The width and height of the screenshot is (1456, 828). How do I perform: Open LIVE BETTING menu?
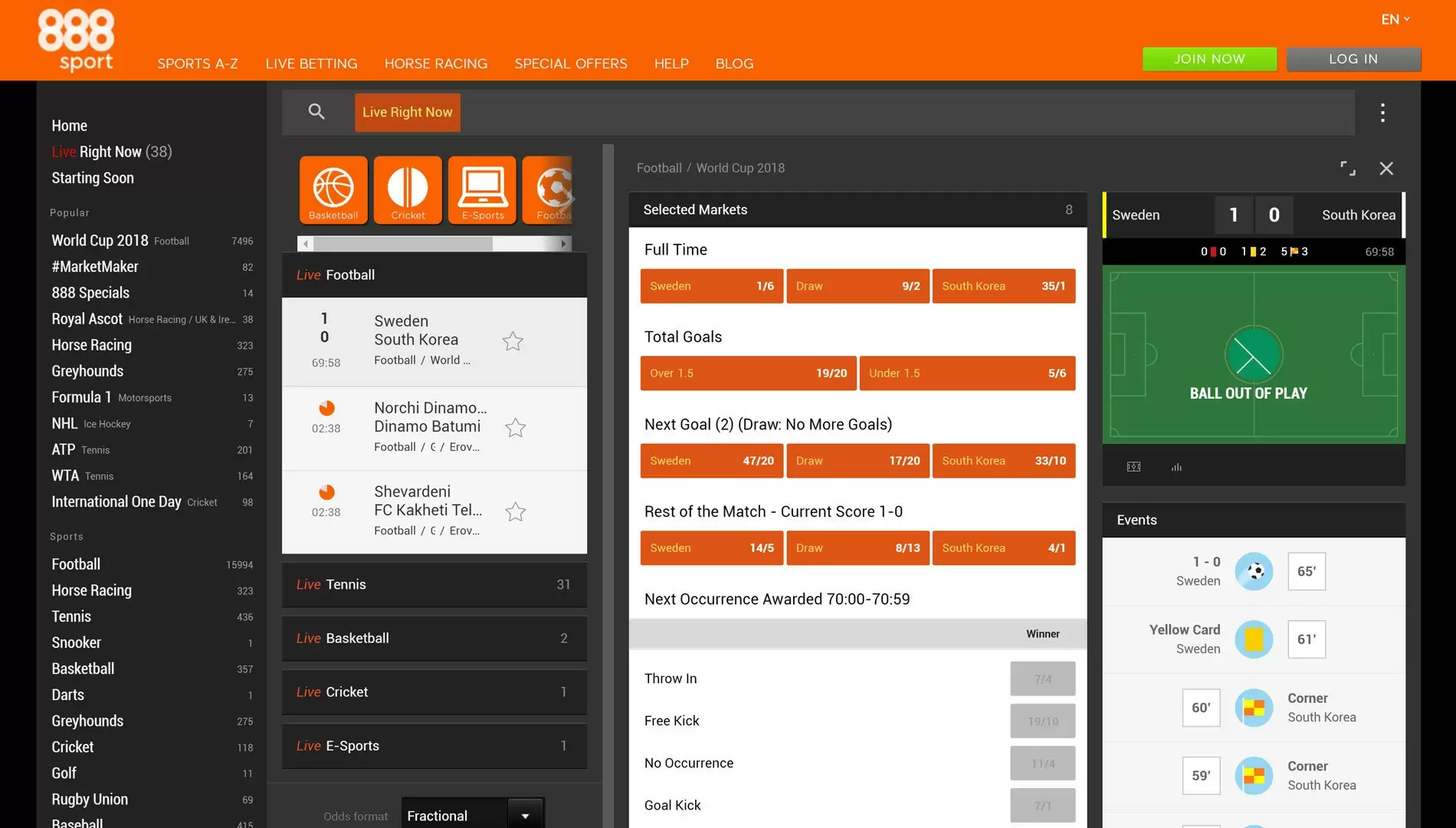pos(311,64)
